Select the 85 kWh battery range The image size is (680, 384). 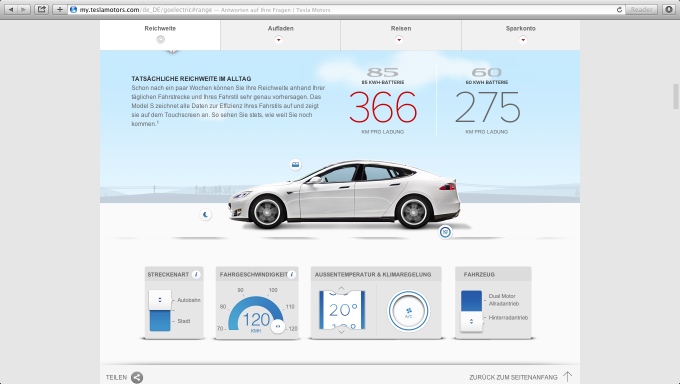click(x=382, y=101)
